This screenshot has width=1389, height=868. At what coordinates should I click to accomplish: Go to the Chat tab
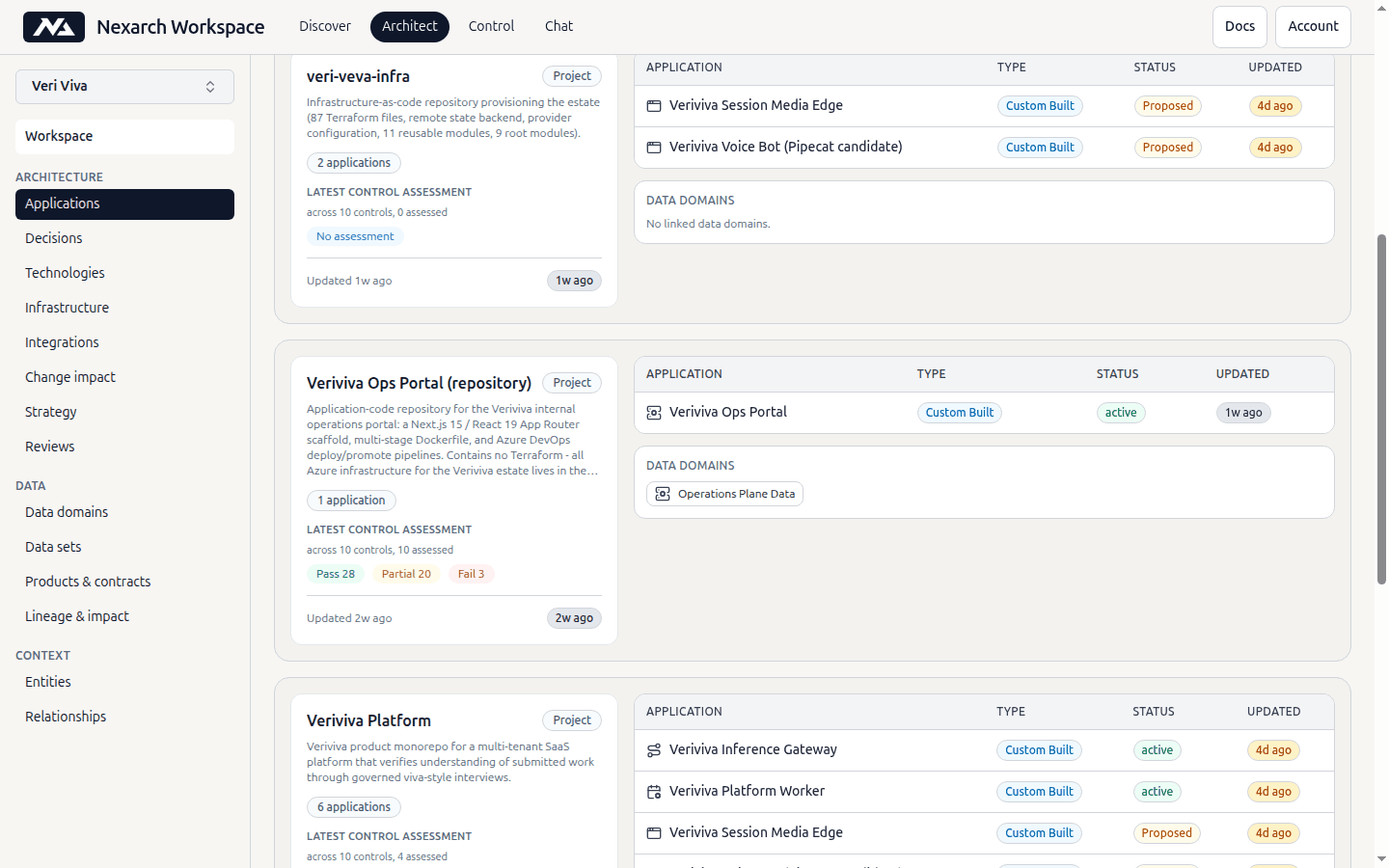pyautogui.click(x=558, y=27)
